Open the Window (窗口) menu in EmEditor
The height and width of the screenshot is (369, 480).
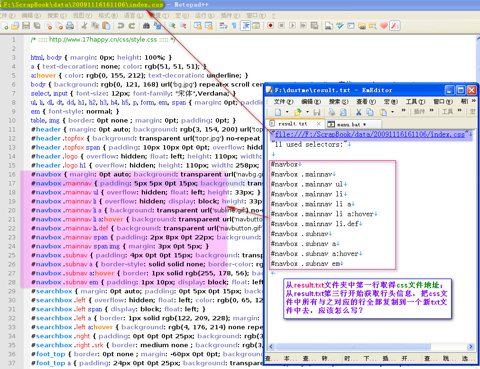(x=443, y=102)
